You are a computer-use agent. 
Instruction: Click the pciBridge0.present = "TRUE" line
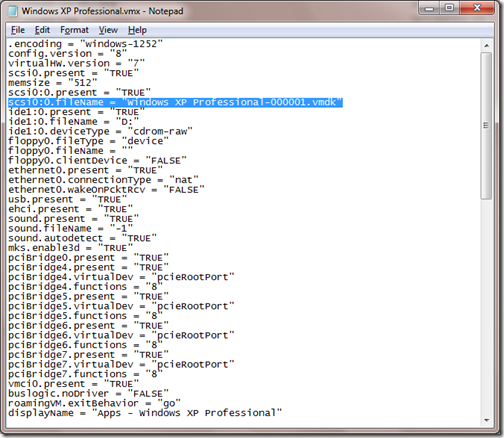point(88,258)
